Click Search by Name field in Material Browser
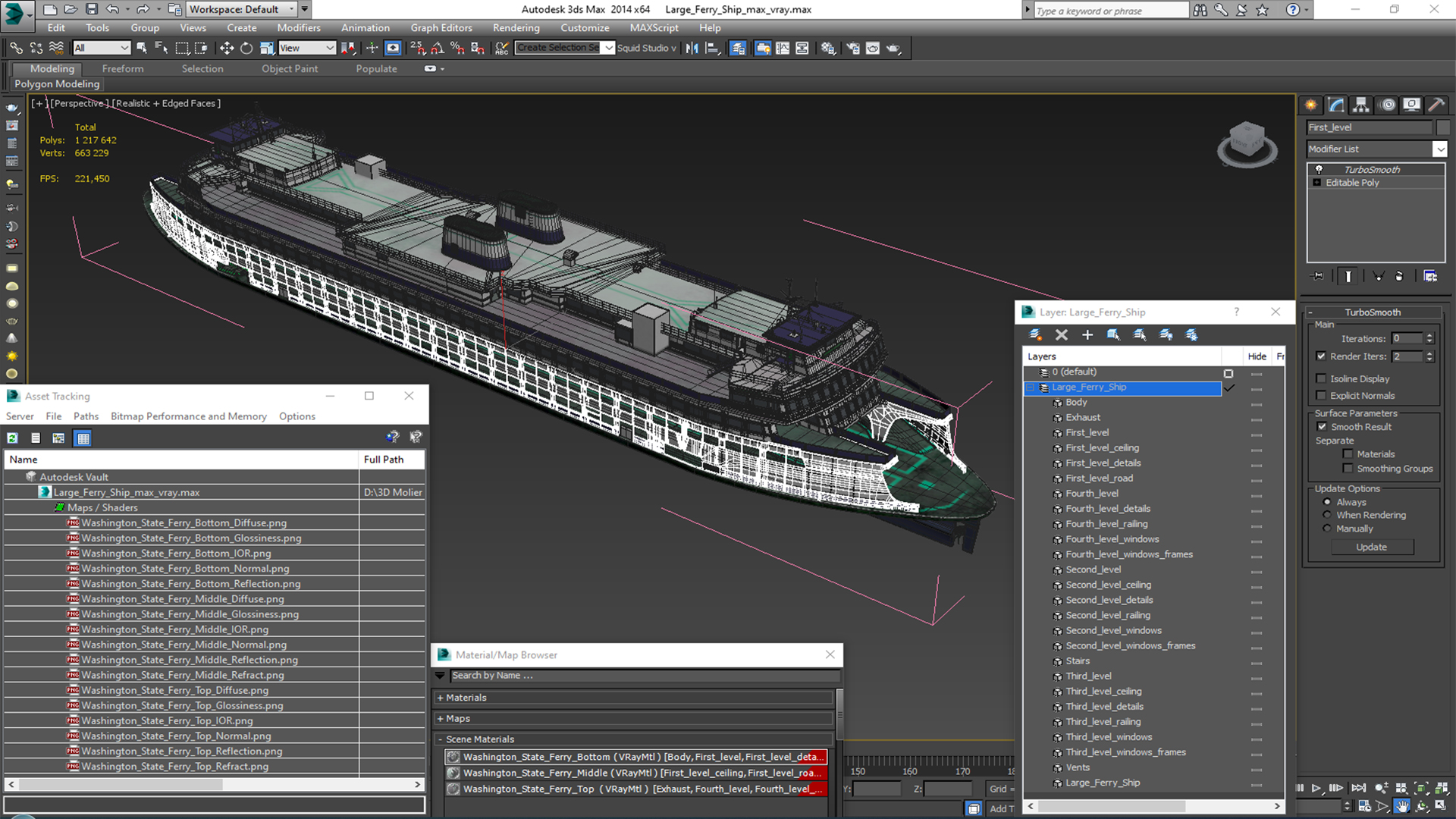Screen dimensions: 1456x819 (645, 676)
